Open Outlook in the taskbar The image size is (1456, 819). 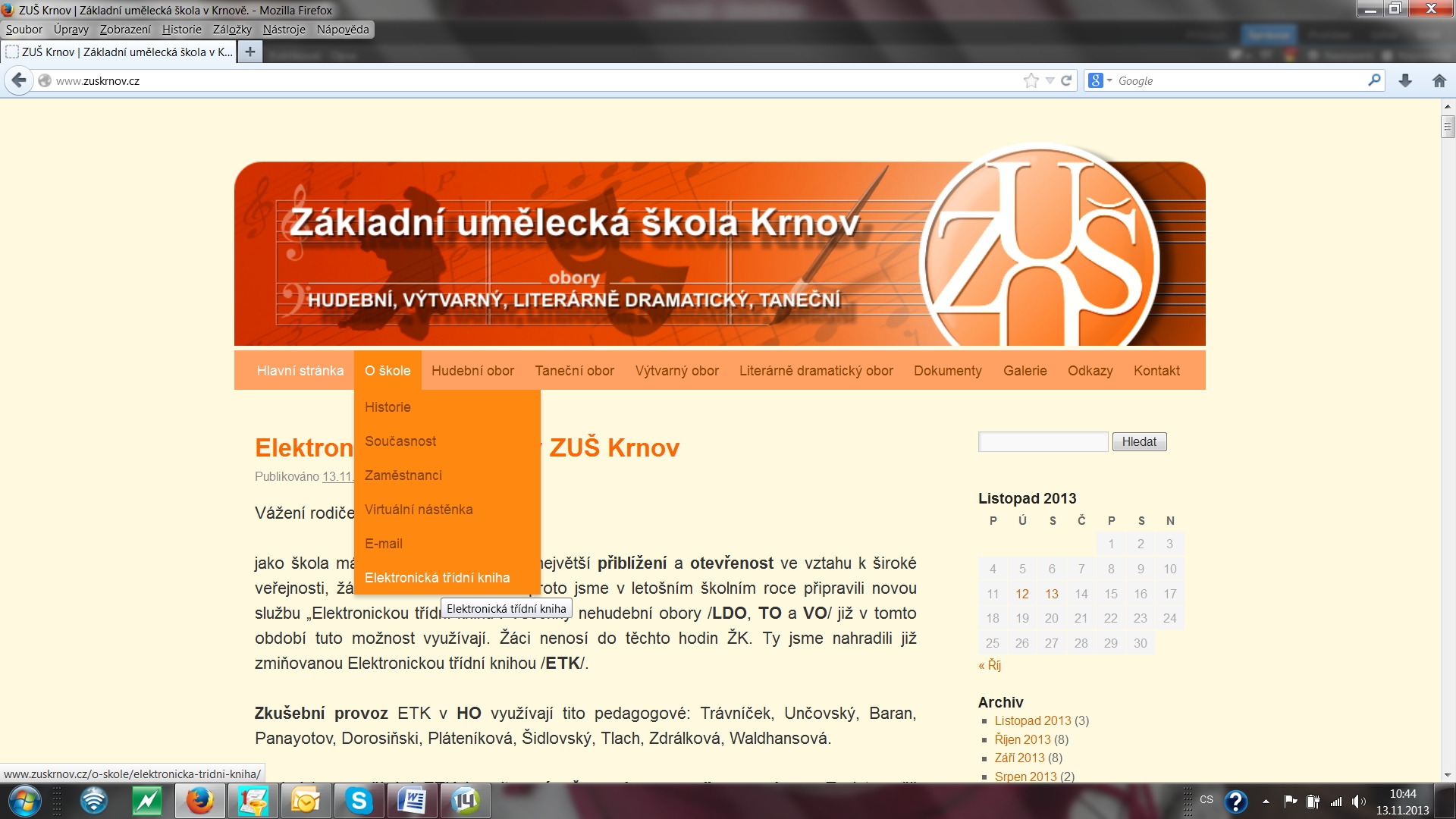pyautogui.click(x=306, y=801)
